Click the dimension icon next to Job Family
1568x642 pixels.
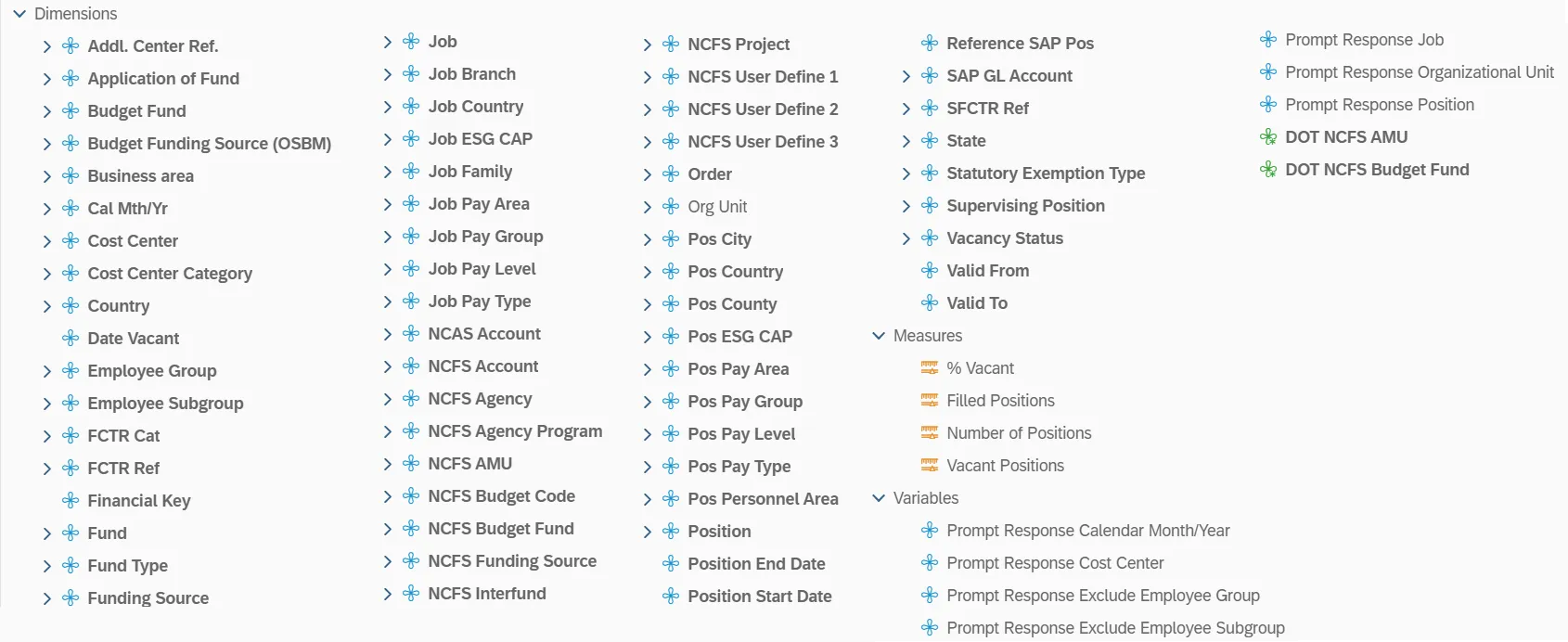click(411, 172)
